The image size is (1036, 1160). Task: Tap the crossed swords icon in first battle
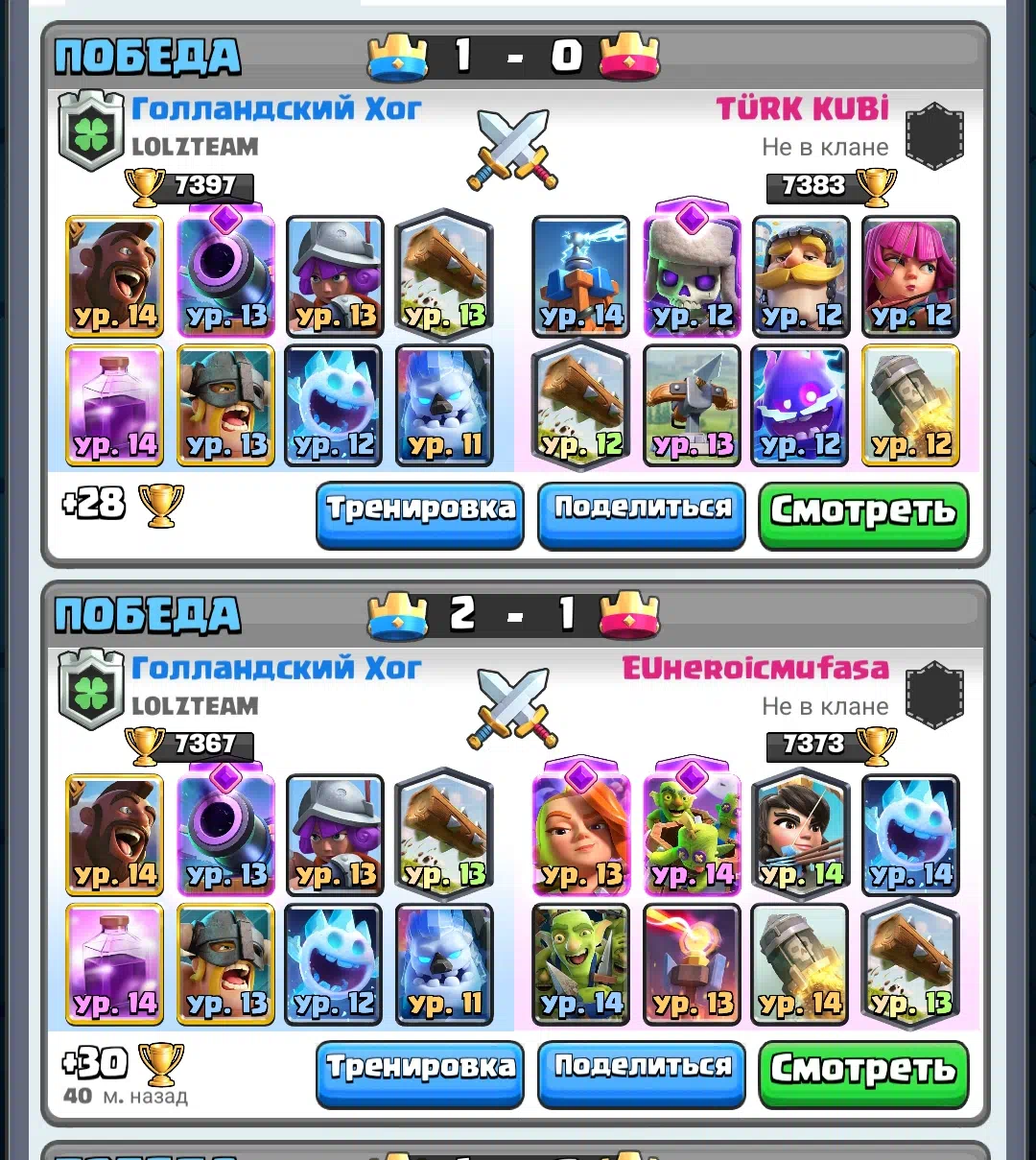(x=512, y=149)
